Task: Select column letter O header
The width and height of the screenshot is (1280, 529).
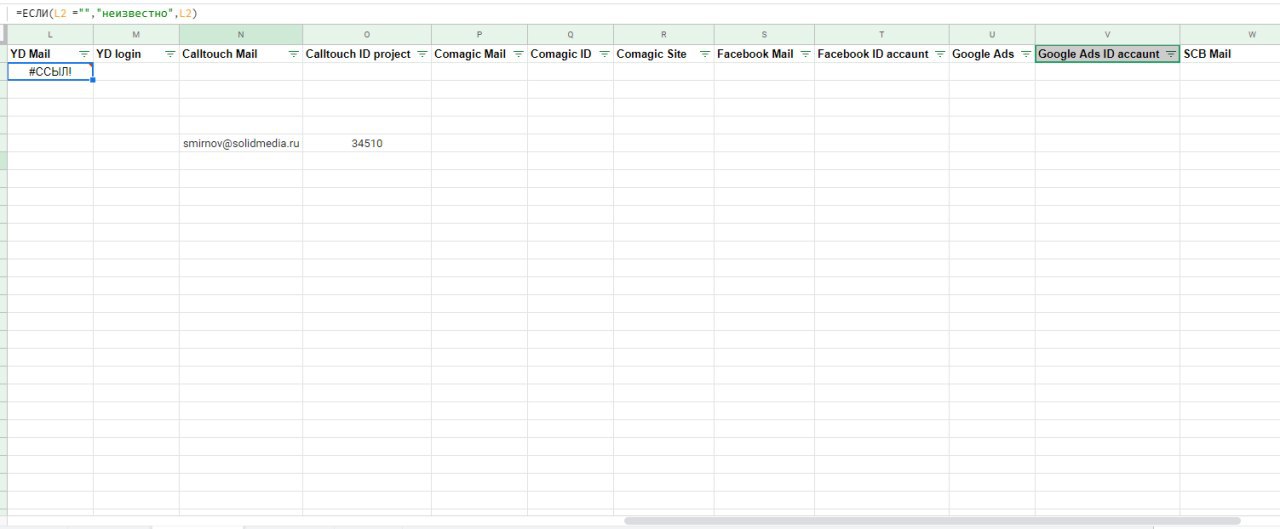Action: 367,34
